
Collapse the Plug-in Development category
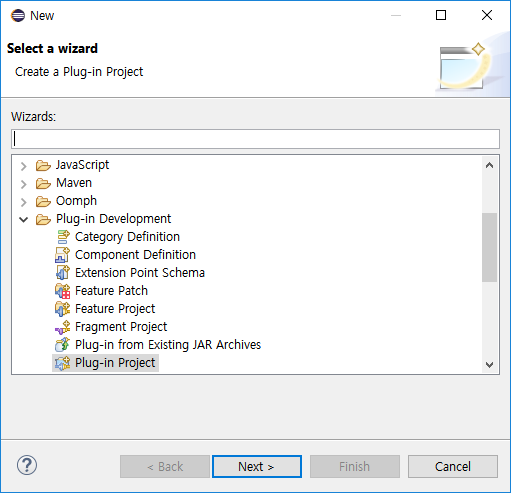pos(23,219)
